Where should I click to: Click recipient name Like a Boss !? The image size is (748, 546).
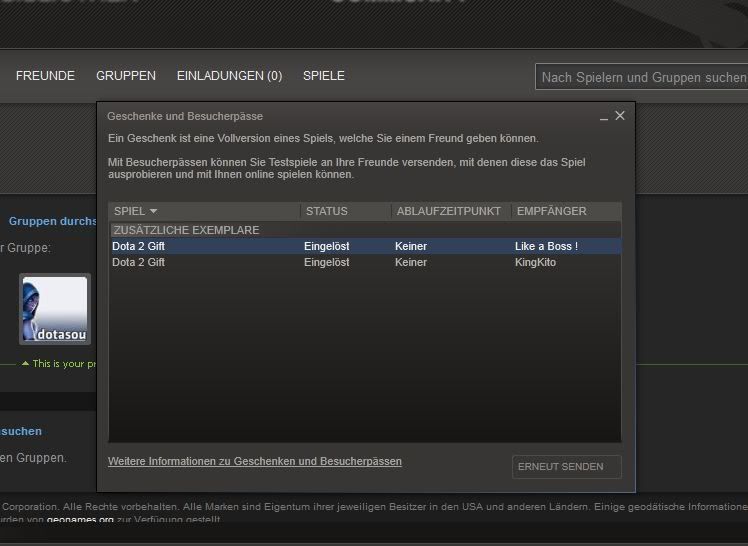point(546,247)
